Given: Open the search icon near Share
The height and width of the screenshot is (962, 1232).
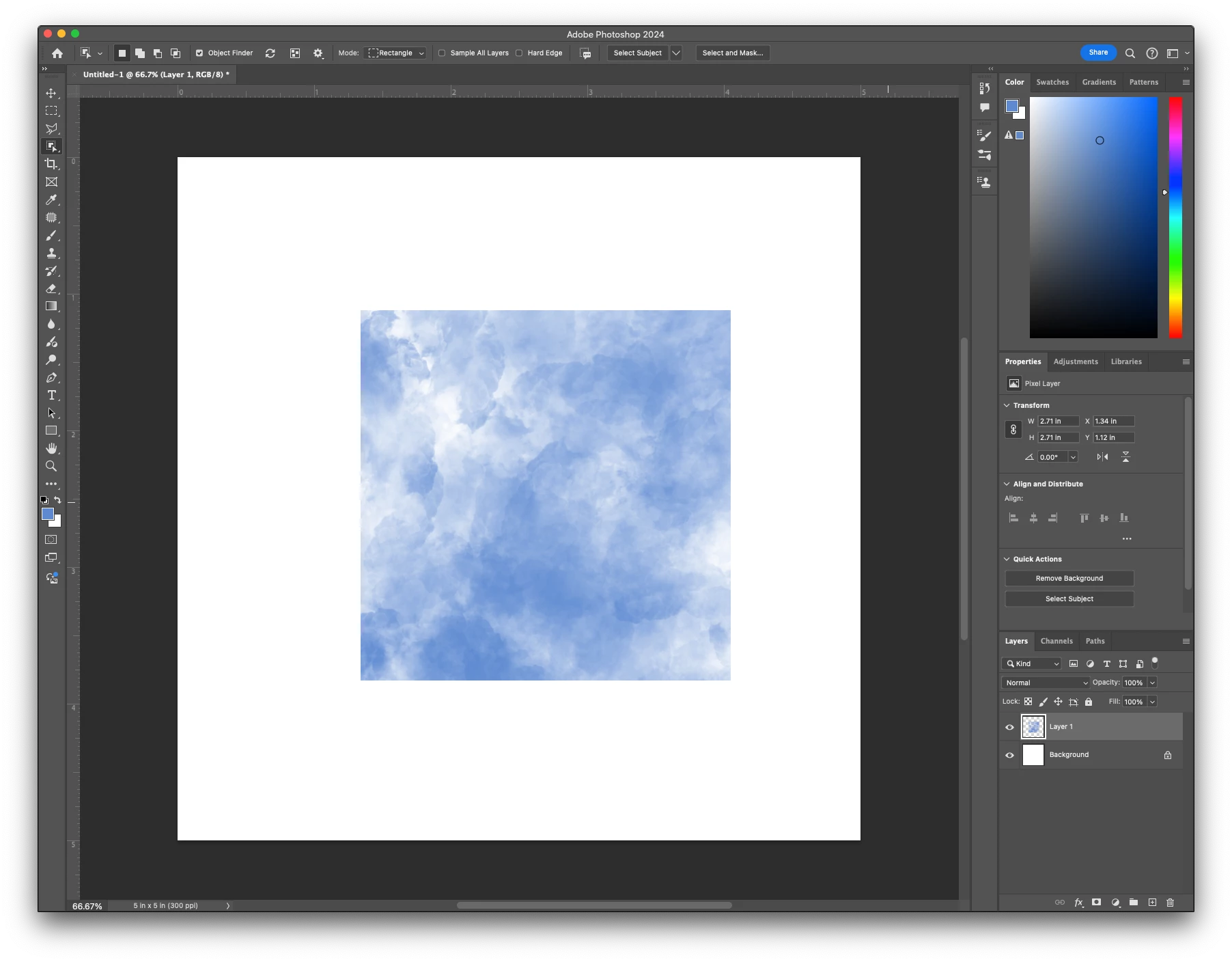Looking at the screenshot, I should (1130, 53).
